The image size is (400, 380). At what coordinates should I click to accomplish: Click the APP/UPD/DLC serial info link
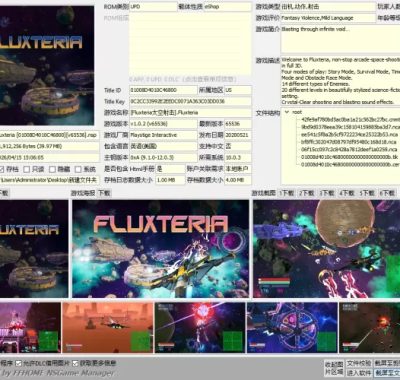(x=183, y=79)
